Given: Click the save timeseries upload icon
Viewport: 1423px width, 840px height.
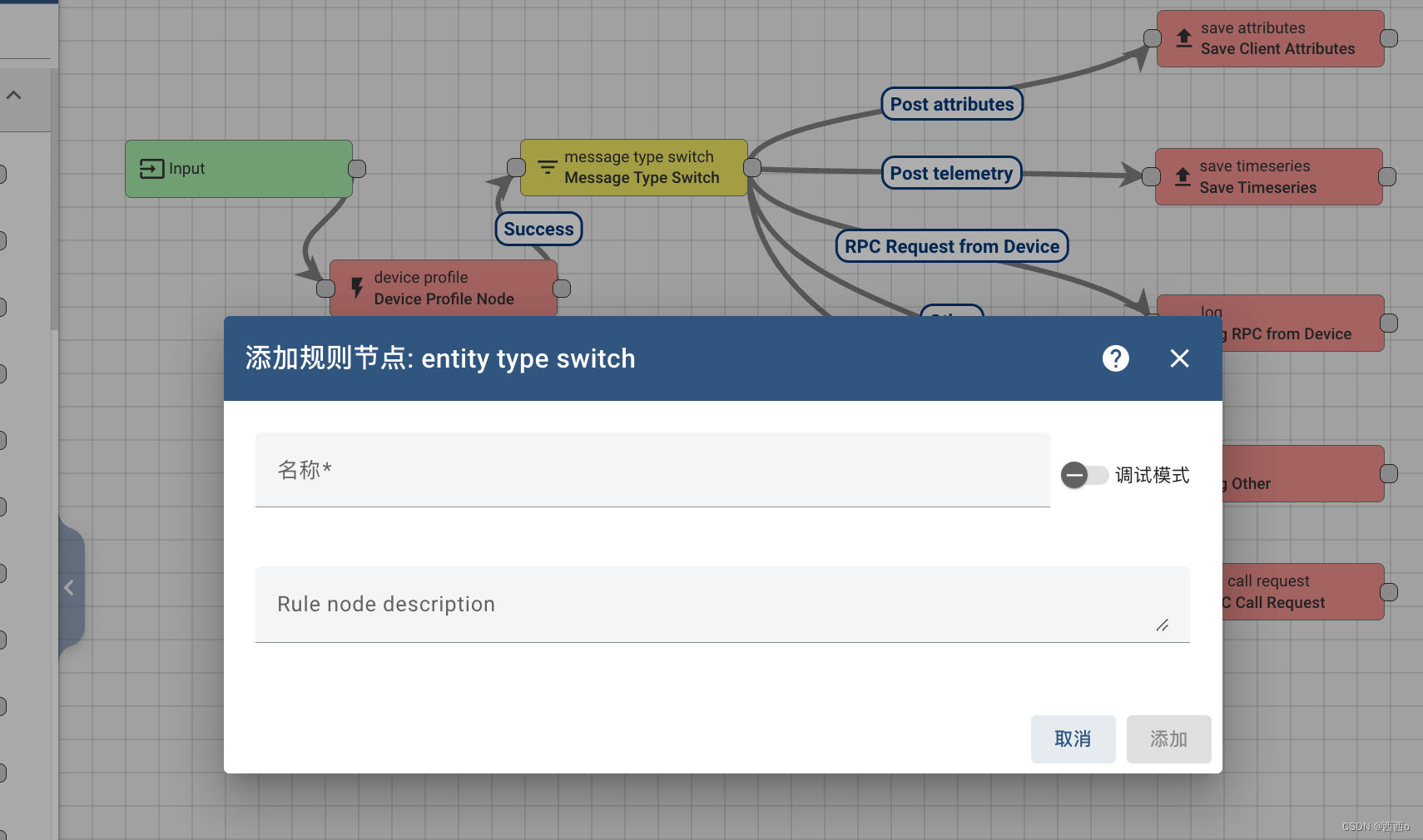Looking at the screenshot, I should [x=1183, y=176].
